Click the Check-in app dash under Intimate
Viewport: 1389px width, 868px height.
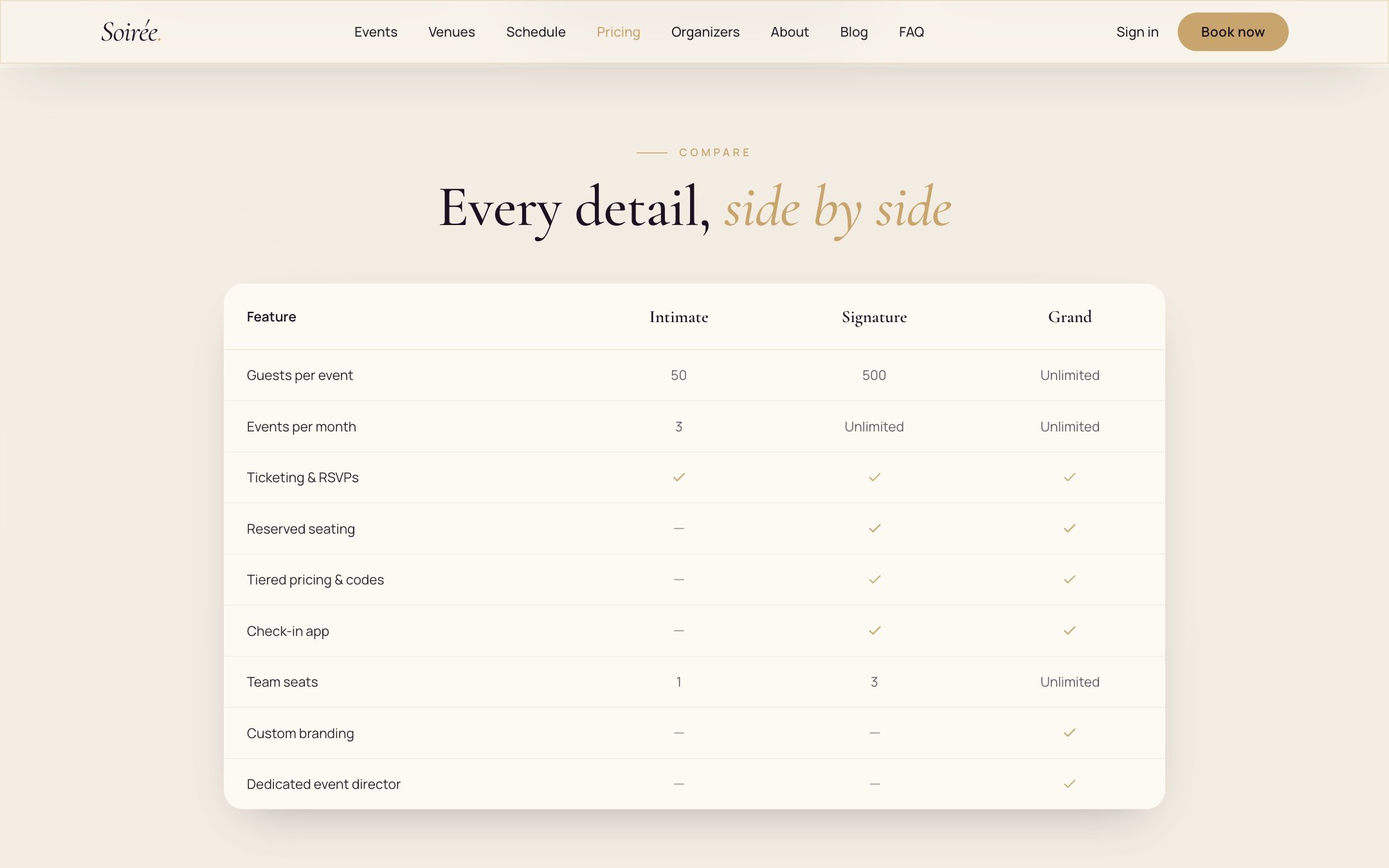[679, 631]
